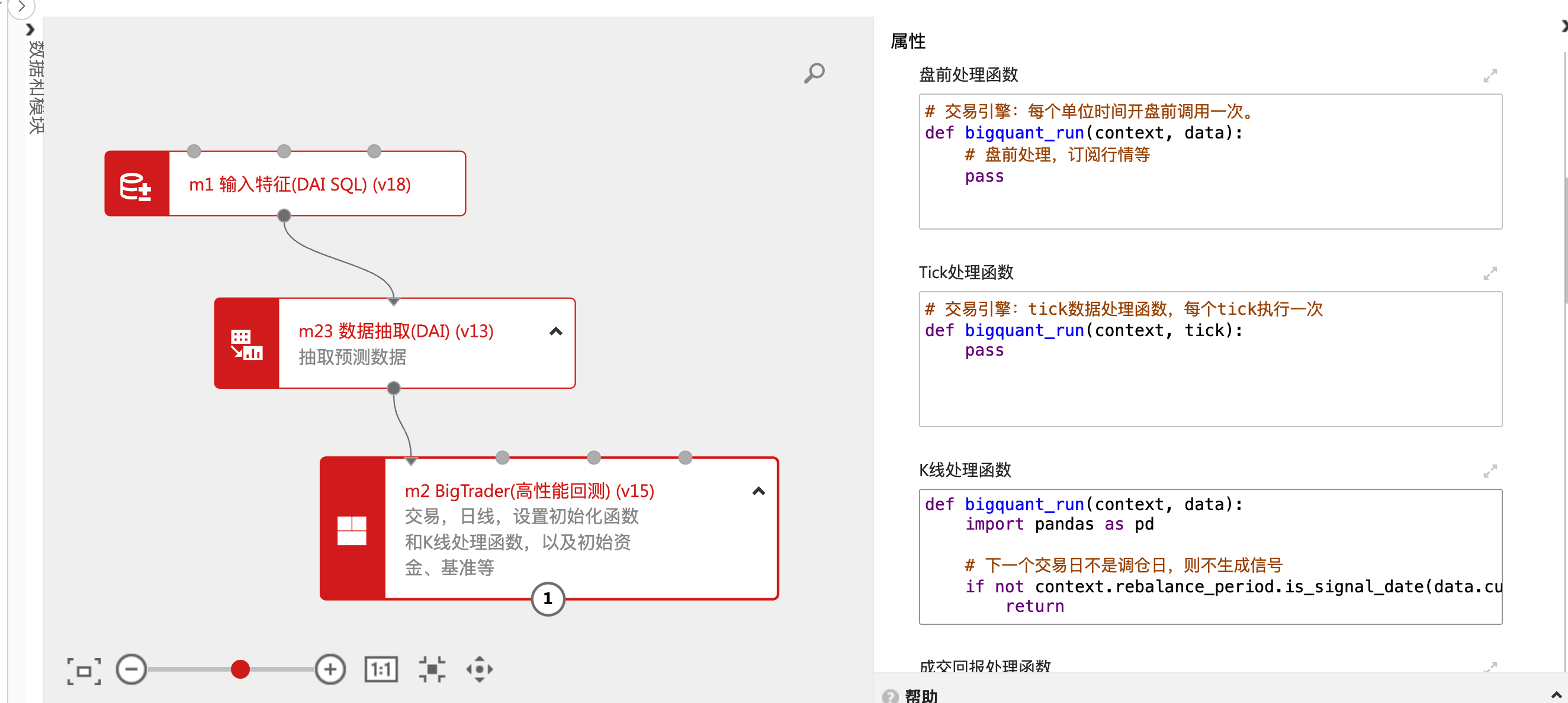Image resolution: width=1568 pixels, height=703 pixels.
Task: Click the canvas search magnifier icon
Action: click(x=814, y=73)
